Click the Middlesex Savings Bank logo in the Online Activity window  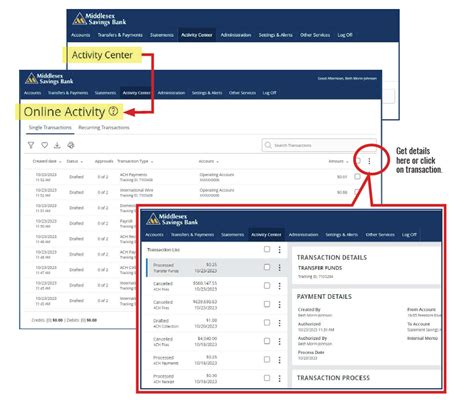[x=49, y=79]
